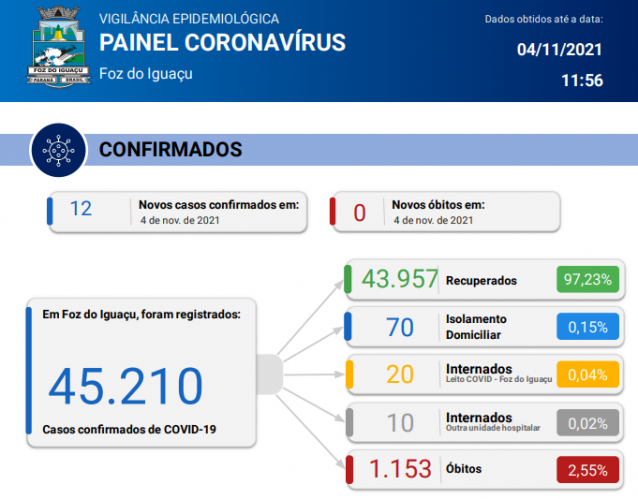Click the hospitalized count 20
This screenshot has width=638, height=499.
point(400,374)
